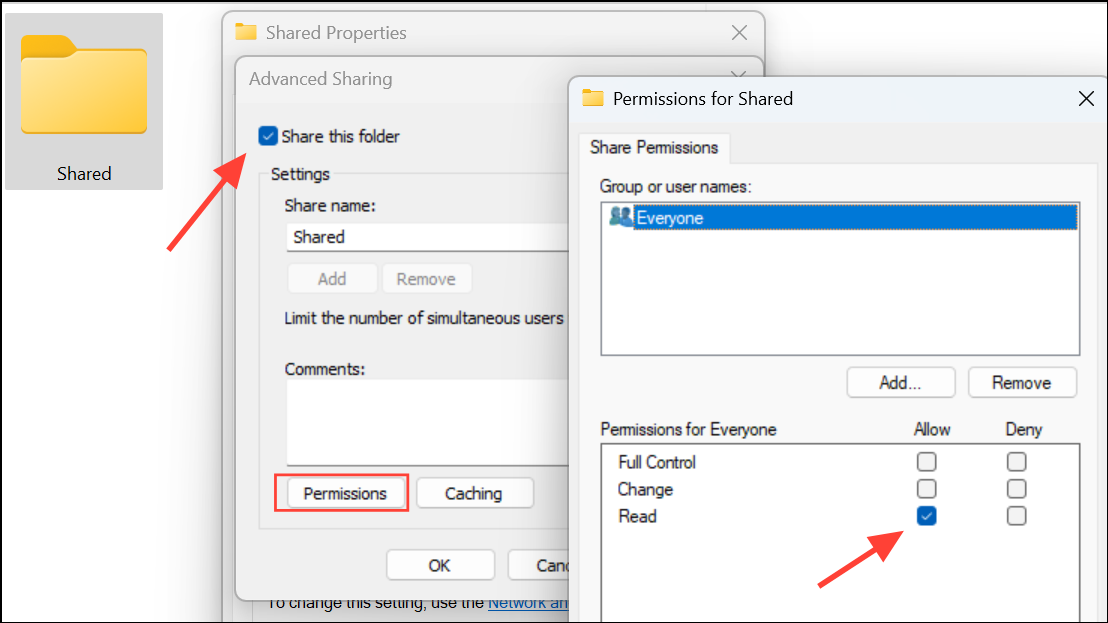Close the Shared Properties window
The image size is (1108, 623).
coord(739,32)
